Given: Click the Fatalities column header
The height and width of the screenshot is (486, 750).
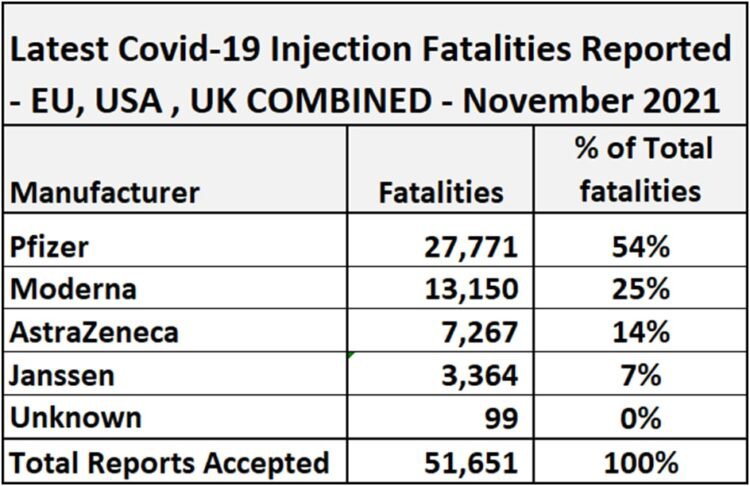Looking at the screenshot, I should (440, 192).
